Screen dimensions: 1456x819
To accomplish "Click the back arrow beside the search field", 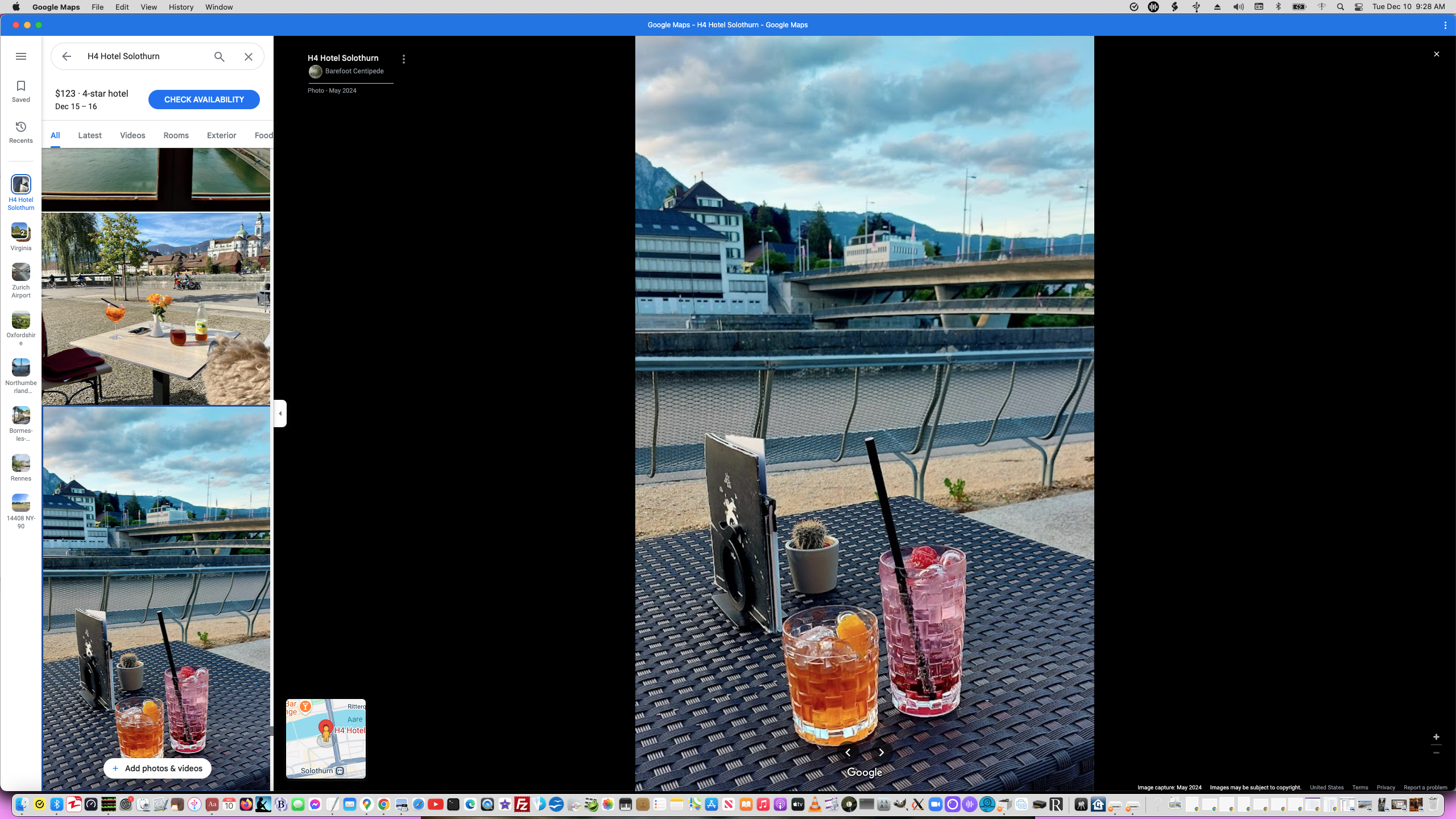I will 67,56.
